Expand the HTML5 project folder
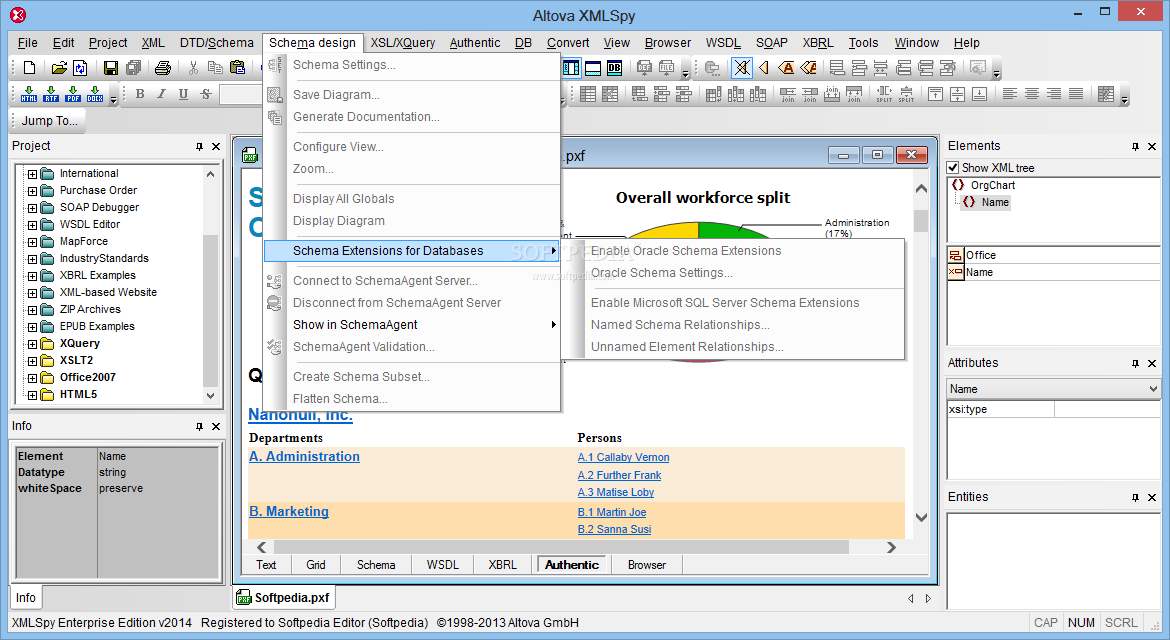The width and height of the screenshot is (1170, 640). [32, 395]
